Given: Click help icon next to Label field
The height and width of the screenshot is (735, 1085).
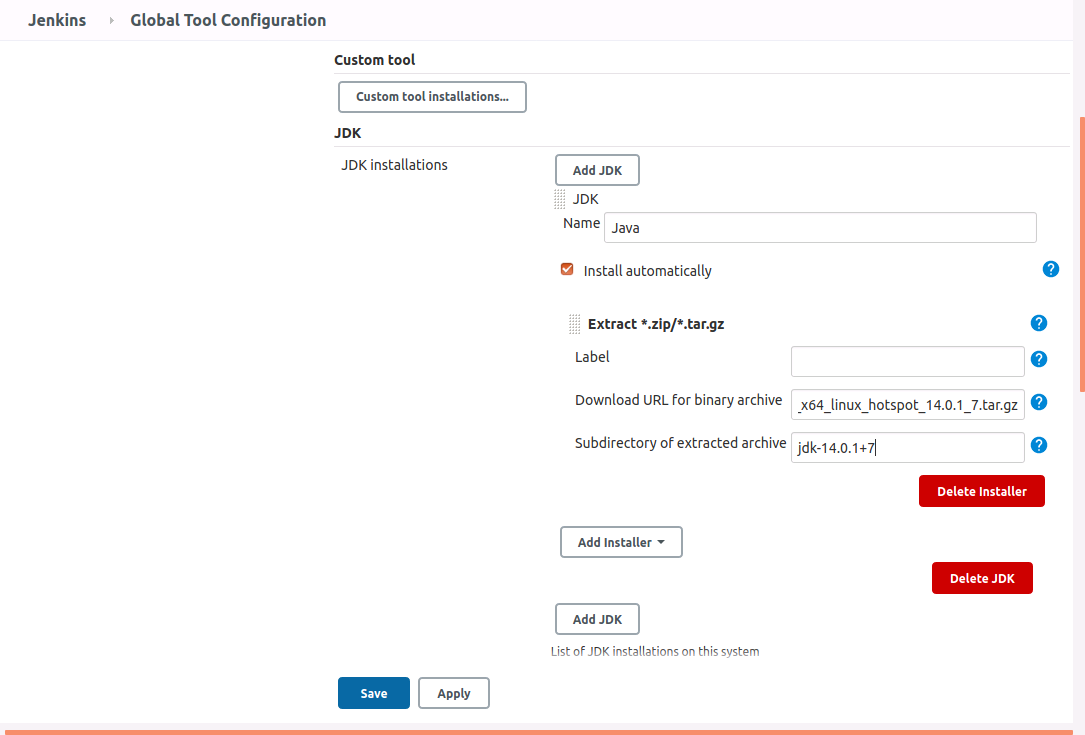Looking at the screenshot, I should (1038, 359).
